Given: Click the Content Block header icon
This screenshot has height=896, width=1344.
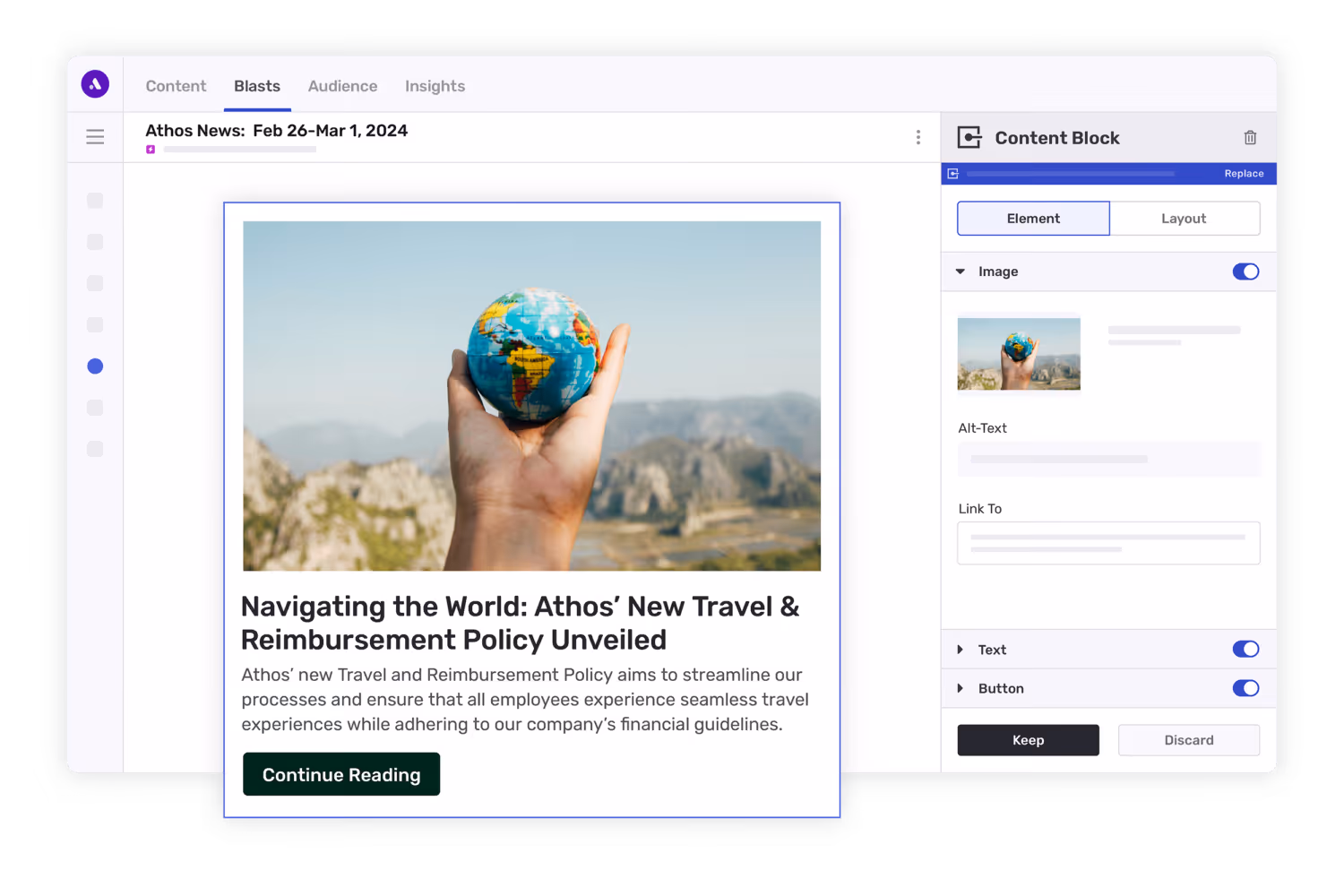Looking at the screenshot, I should (x=969, y=137).
